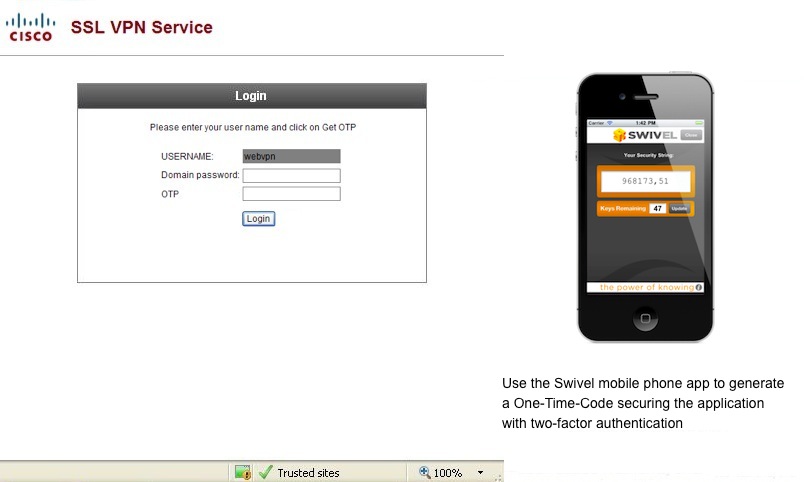Click the SSL VPN Service heading
Viewport: 804px width, 482px height.
coord(142,27)
